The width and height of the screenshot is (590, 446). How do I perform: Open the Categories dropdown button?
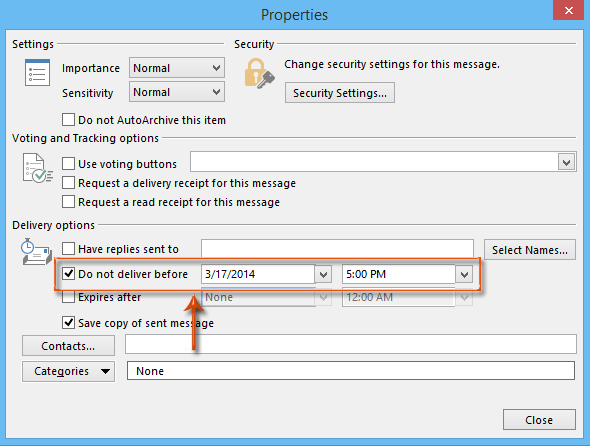click(68, 371)
